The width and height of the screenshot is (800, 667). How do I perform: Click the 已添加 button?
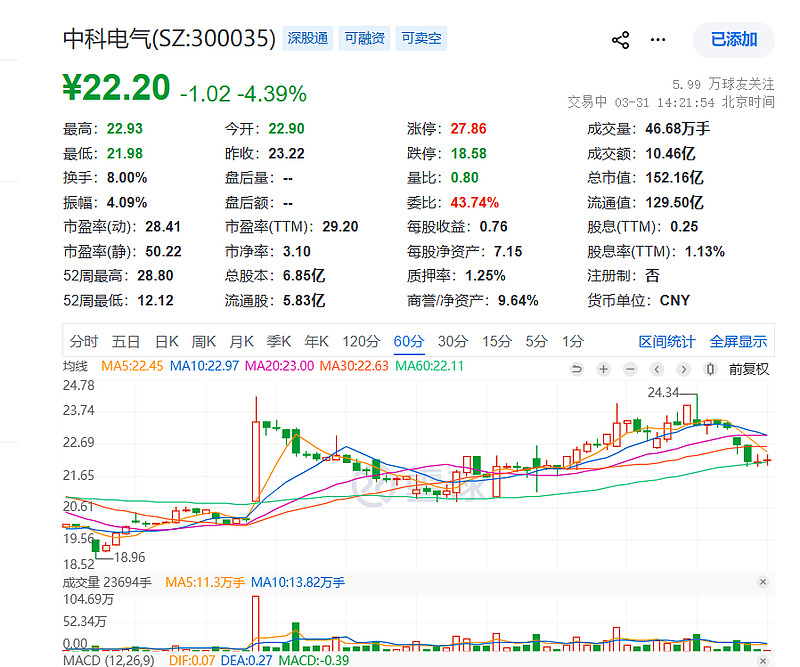pos(734,39)
